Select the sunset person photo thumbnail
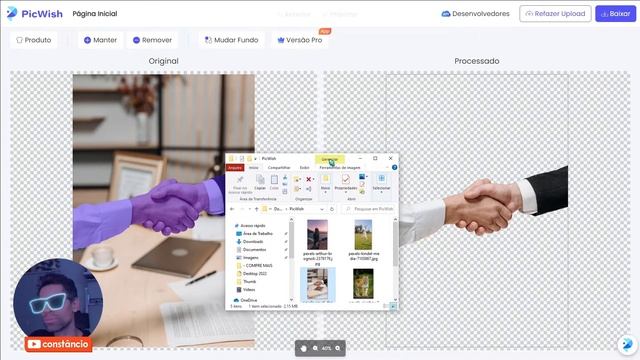640x360 pixels. point(317,235)
